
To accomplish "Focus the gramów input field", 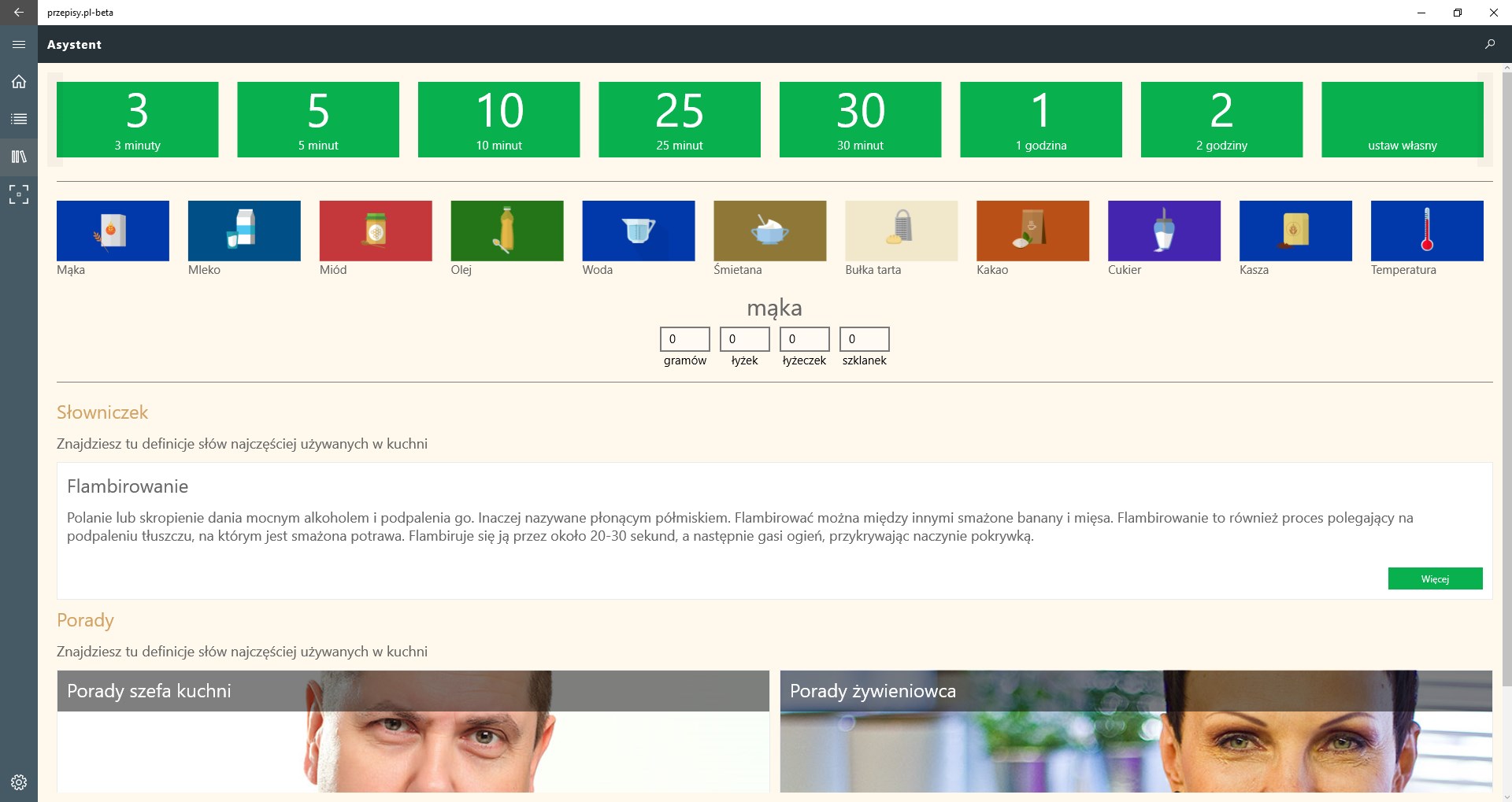I will pos(685,339).
